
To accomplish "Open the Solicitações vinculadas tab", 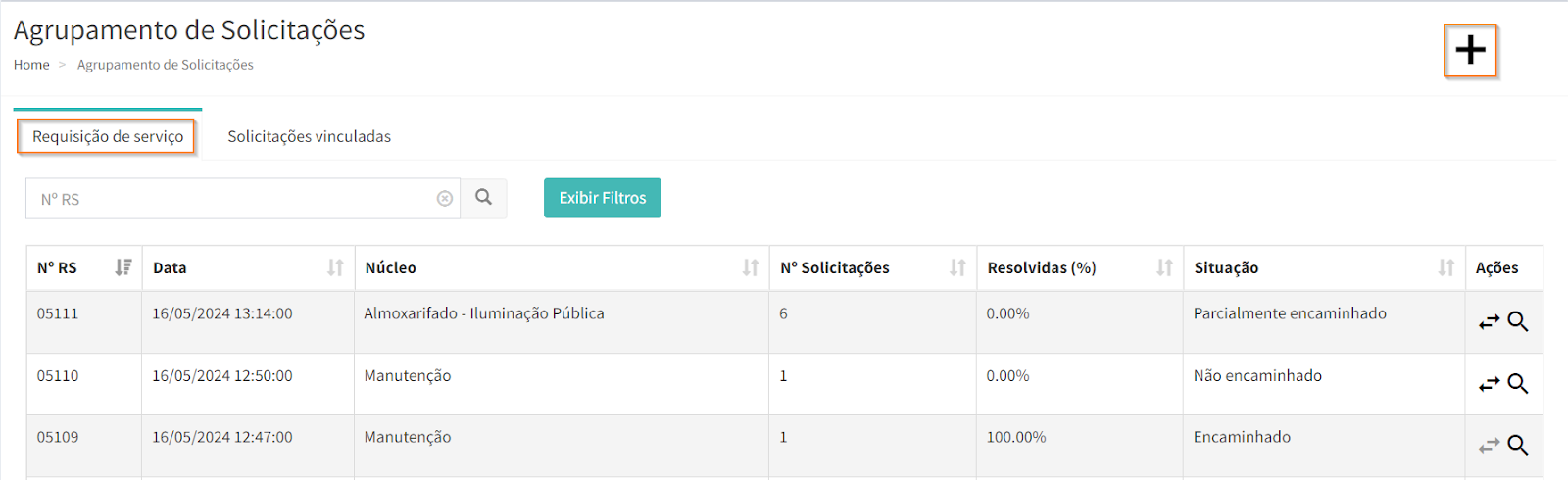I will coord(309,136).
